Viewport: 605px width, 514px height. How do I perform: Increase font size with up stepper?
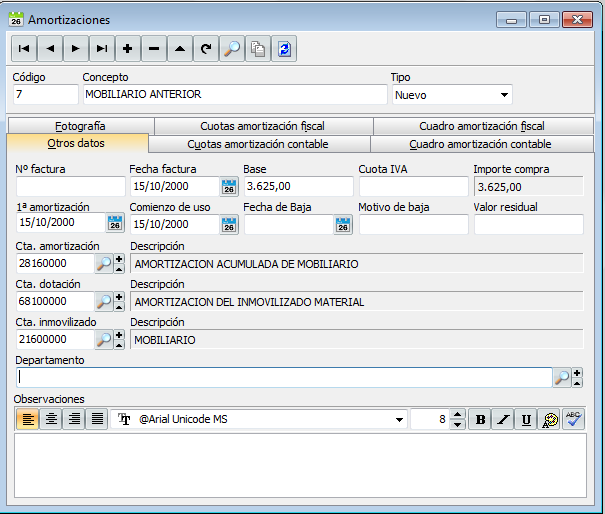[x=457, y=415]
